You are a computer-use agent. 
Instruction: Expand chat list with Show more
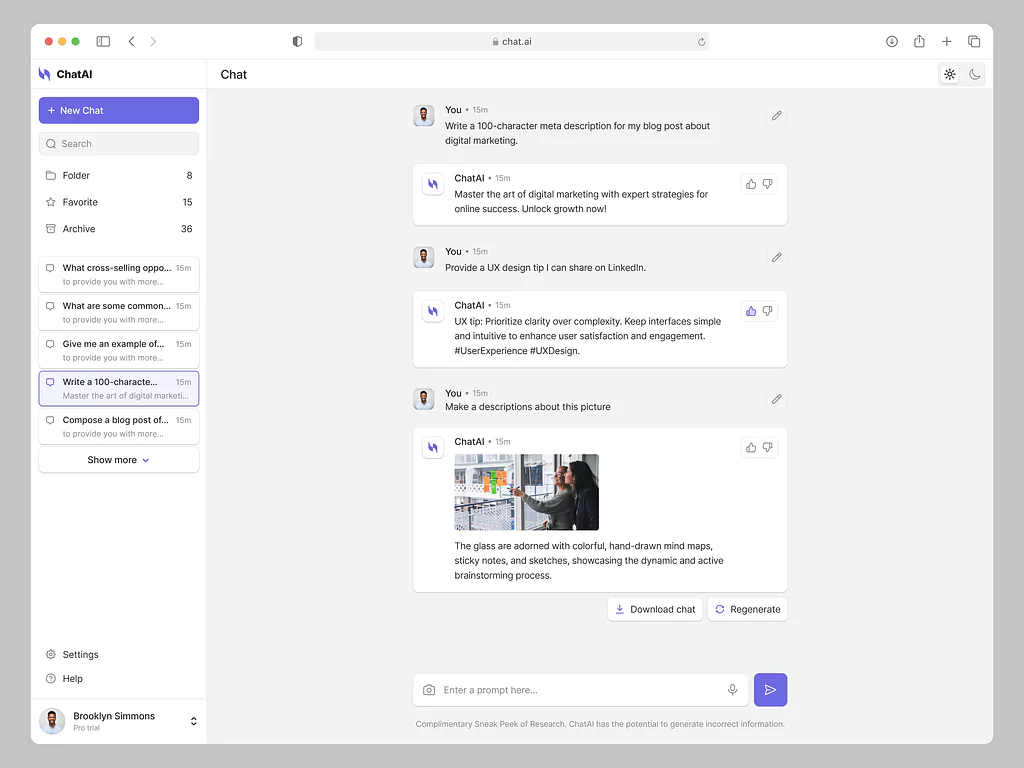click(x=118, y=460)
